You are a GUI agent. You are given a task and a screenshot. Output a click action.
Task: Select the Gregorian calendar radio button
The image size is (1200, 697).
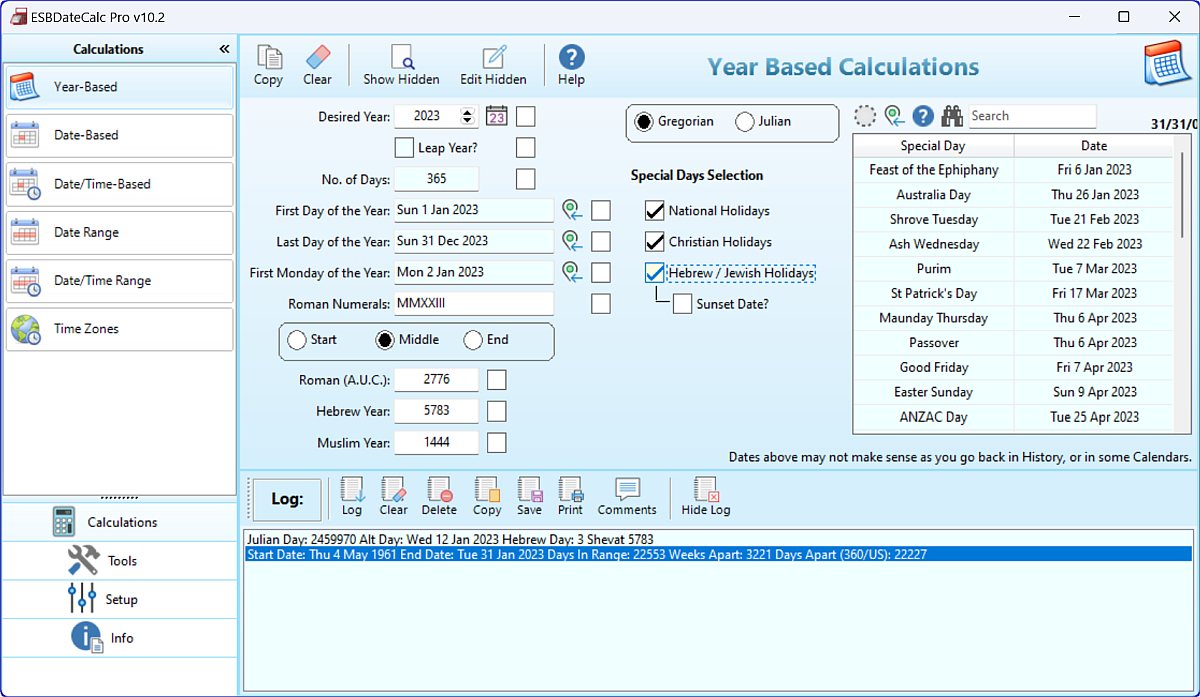click(643, 121)
